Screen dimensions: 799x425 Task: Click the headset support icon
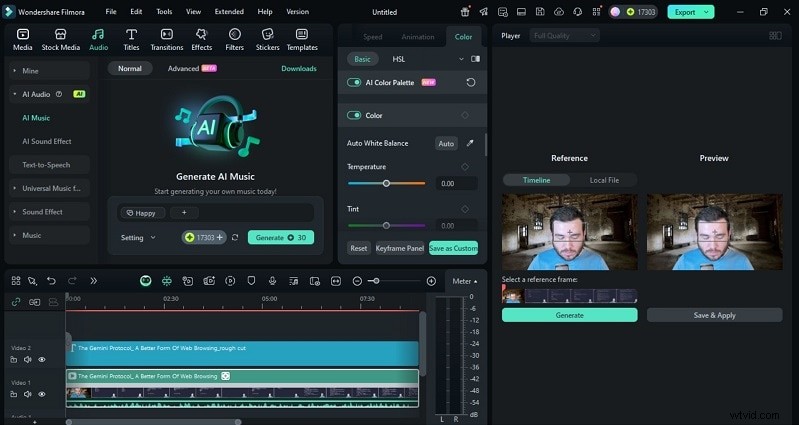(577, 12)
